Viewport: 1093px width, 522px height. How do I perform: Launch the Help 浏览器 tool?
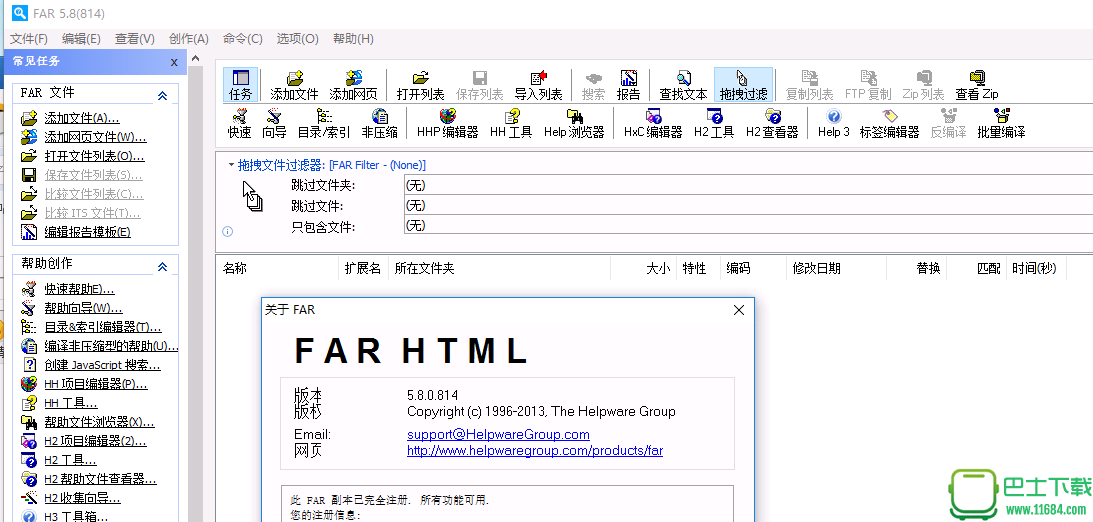pos(574,123)
